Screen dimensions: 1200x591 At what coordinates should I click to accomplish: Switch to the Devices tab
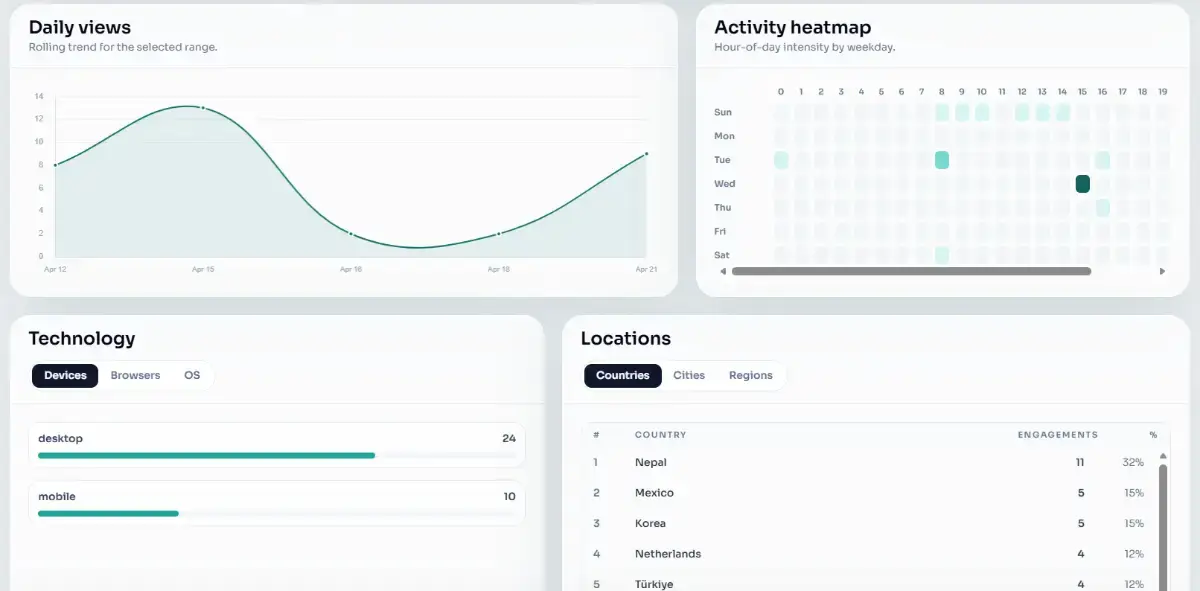coord(65,375)
